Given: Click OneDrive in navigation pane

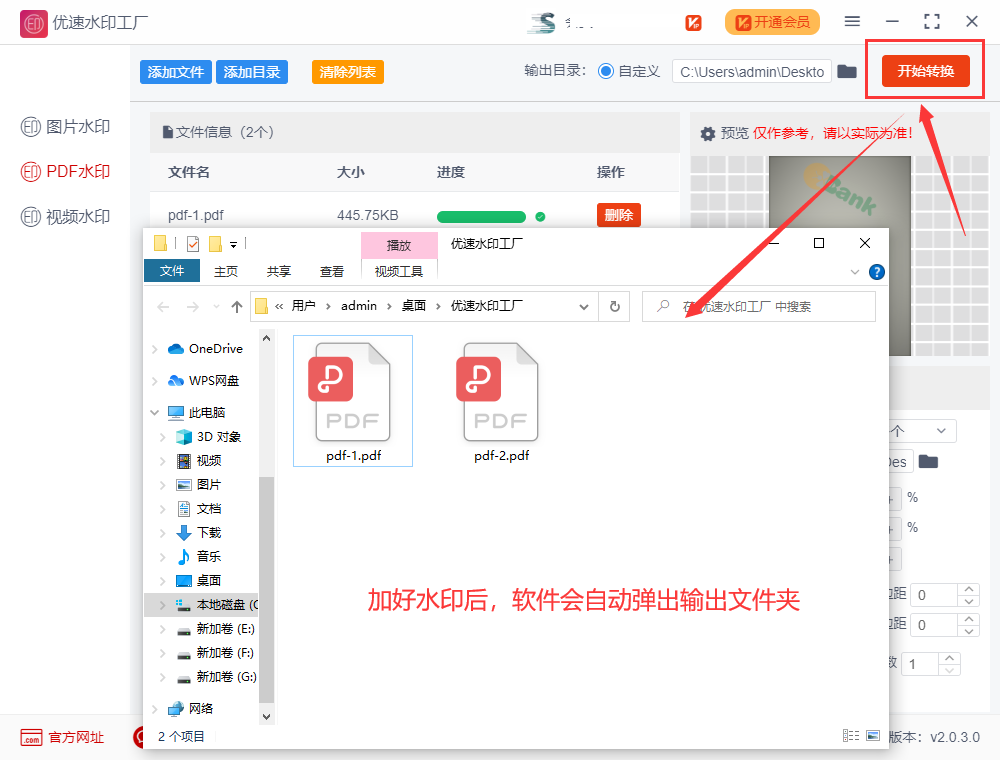Looking at the screenshot, I should pyautogui.click(x=205, y=349).
